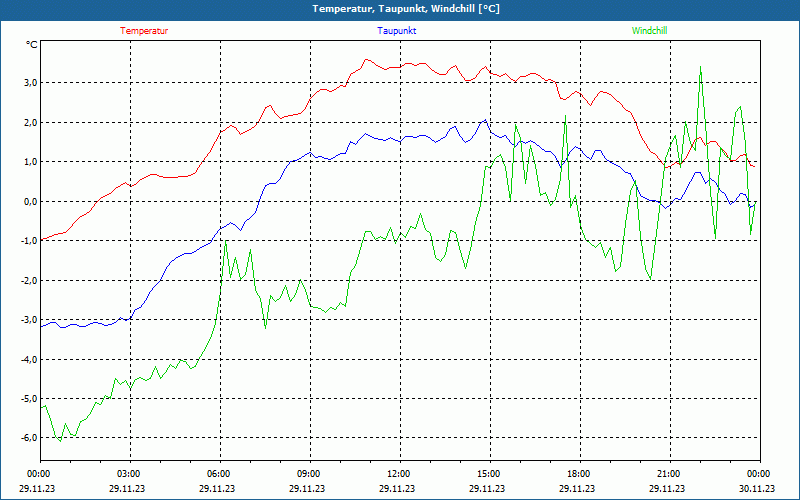
Task: Click the 1,0 y-axis value
Action: point(30,162)
